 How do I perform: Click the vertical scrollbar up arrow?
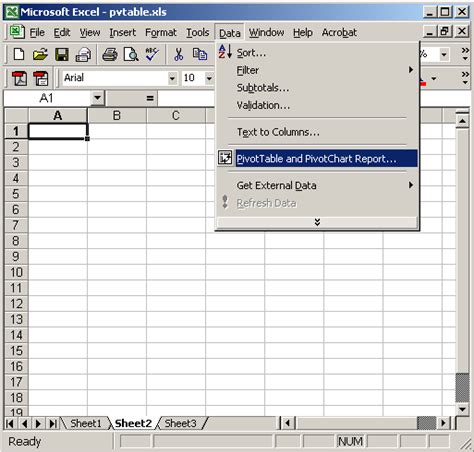pos(462,120)
